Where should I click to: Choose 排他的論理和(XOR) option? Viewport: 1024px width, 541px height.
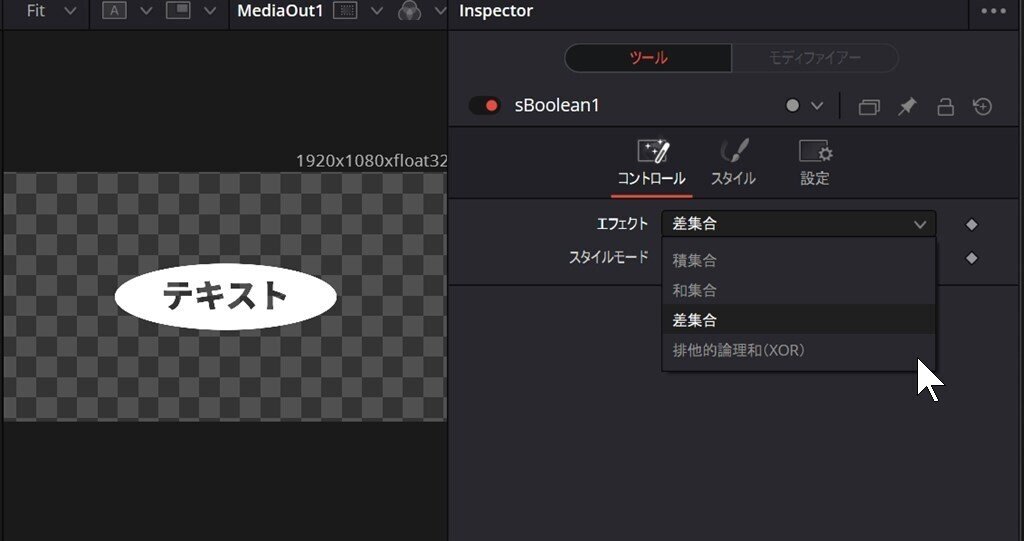799,350
